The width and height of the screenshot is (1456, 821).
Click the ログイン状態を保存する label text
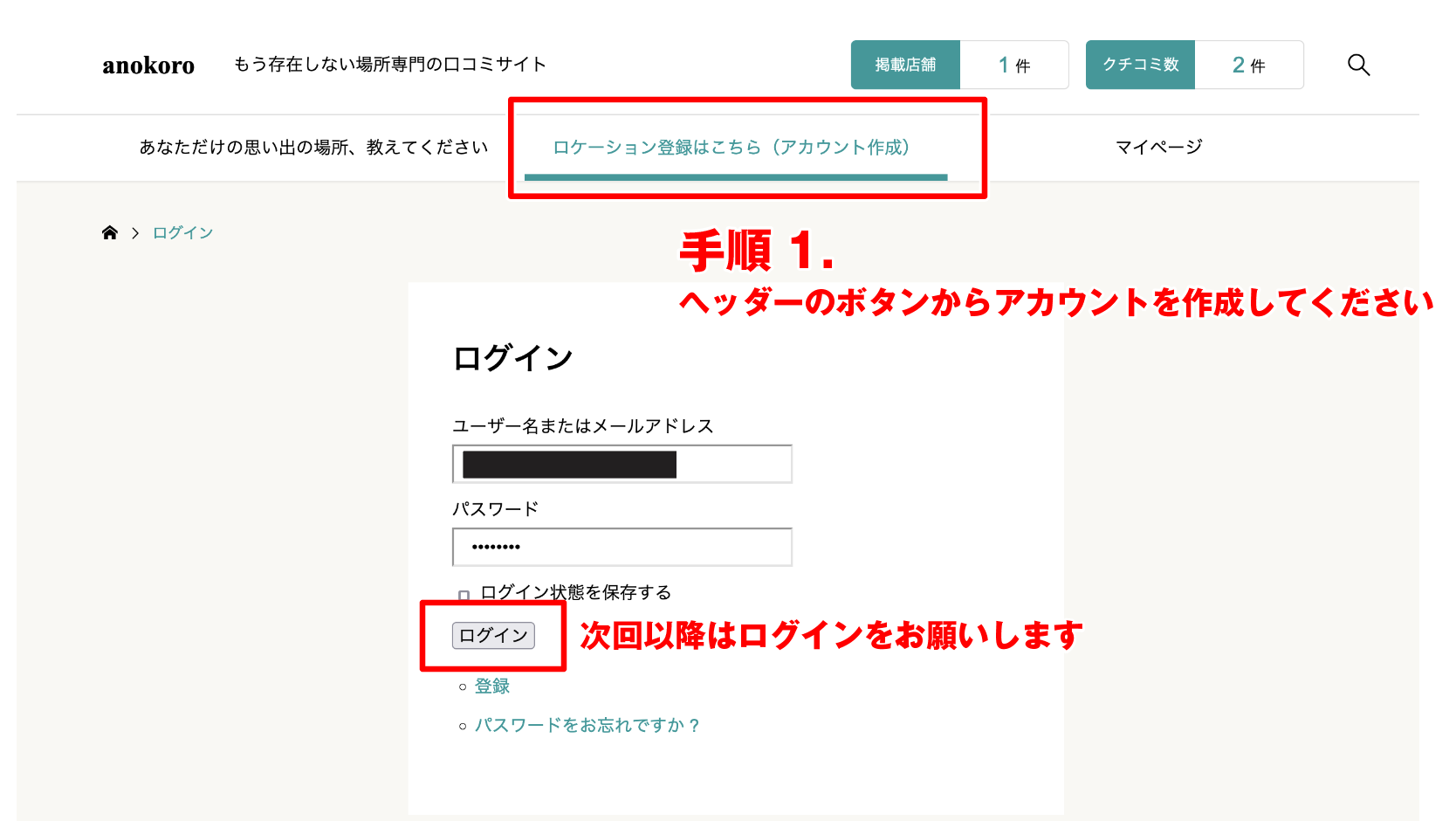point(575,592)
